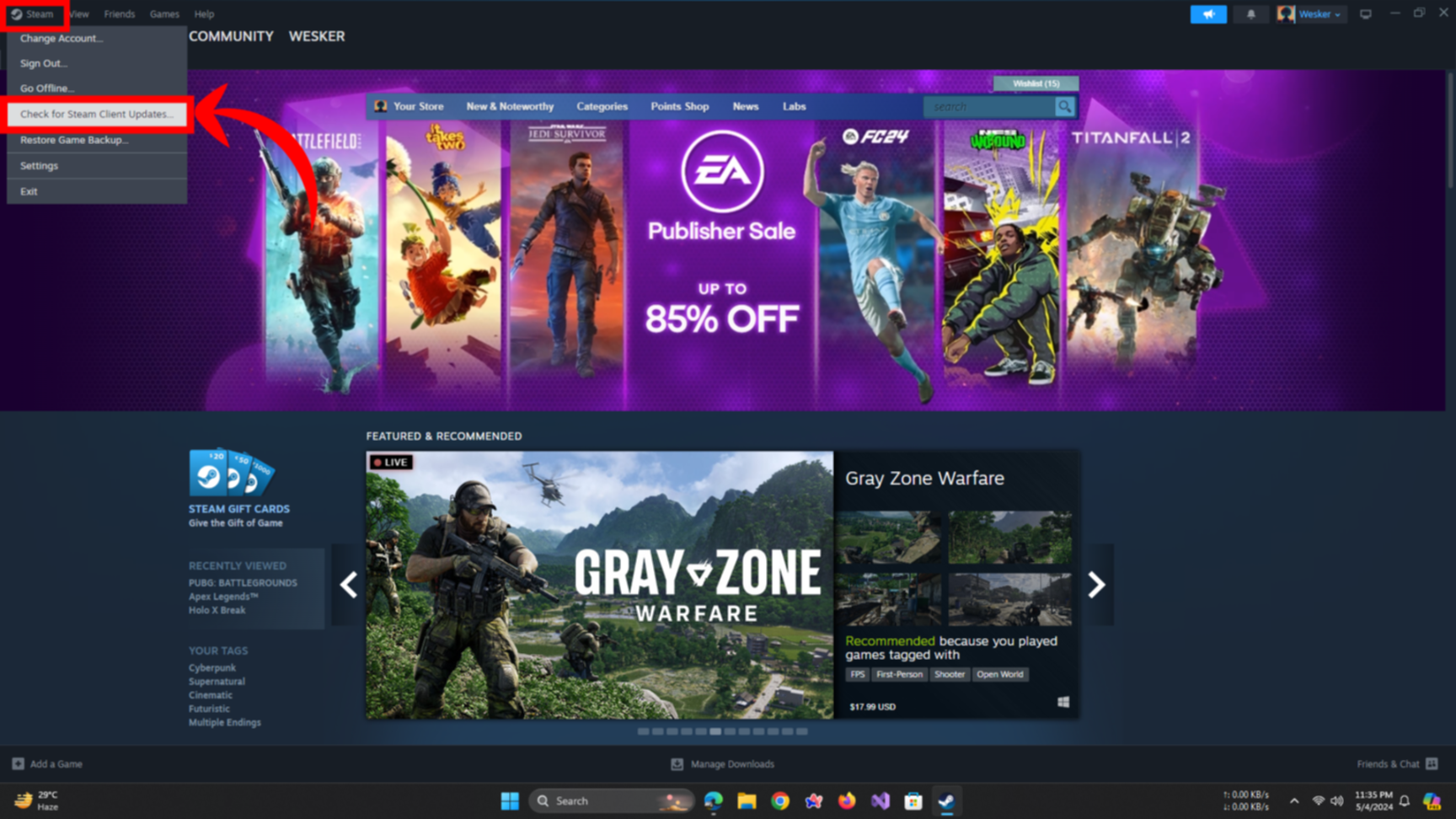The height and width of the screenshot is (819, 1456).
Task: Open recently viewed PUBG: BATTLEGROUNDS
Action: point(243,583)
